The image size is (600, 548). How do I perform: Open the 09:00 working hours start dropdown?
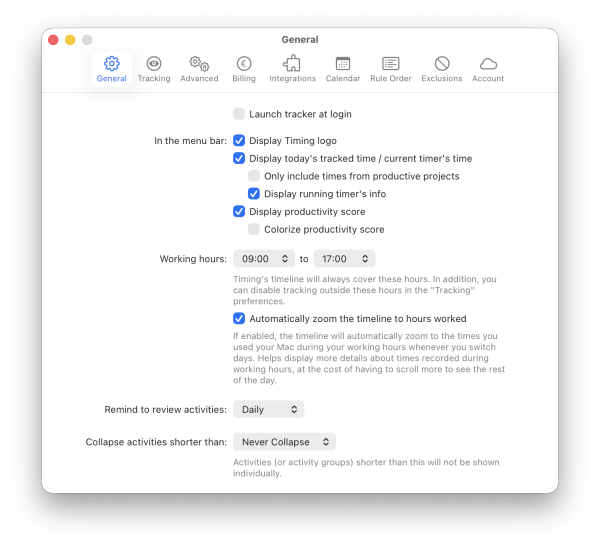(264, 259)
